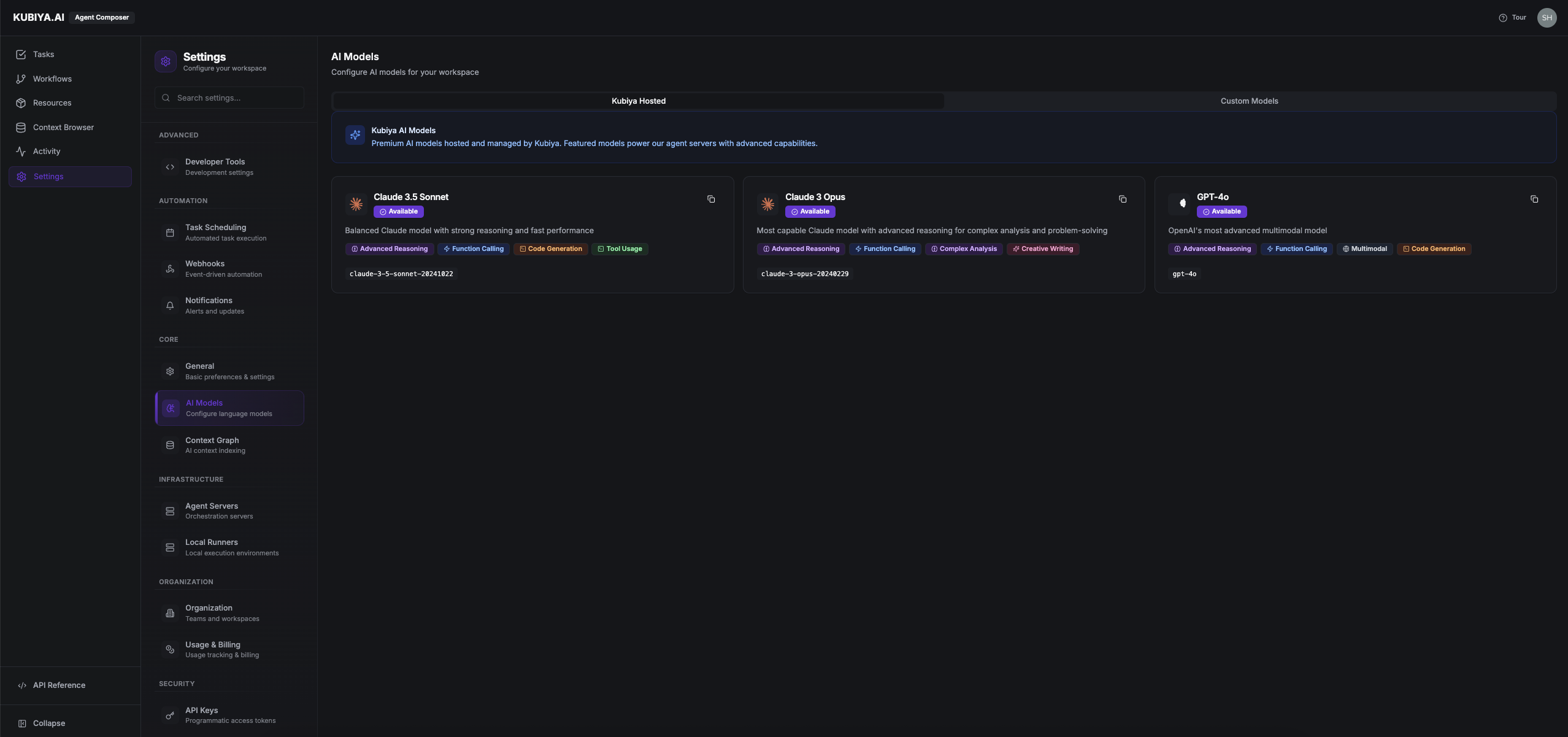
Task: Open the Notifications settings entry
Action: point(229,306)
